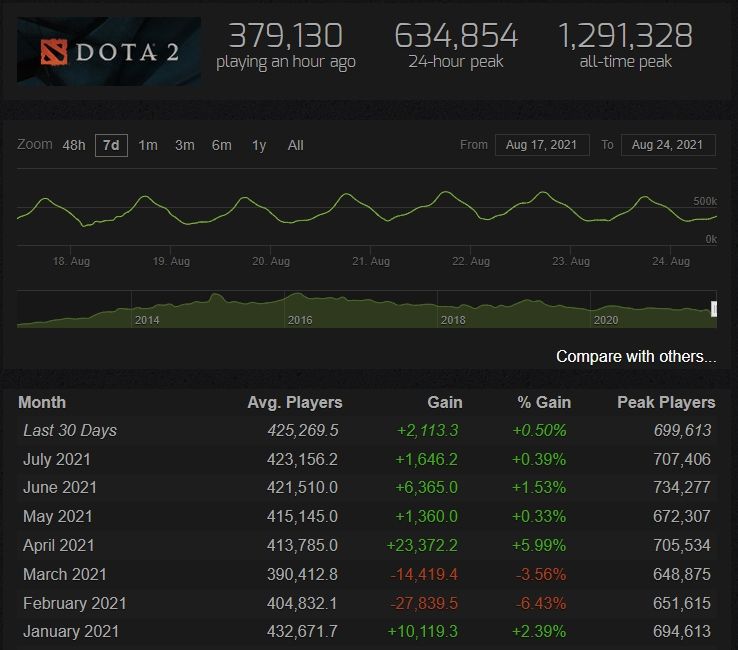Edit the From date field Aug 17, 2021
738x650 pixels.
(542, 145)
